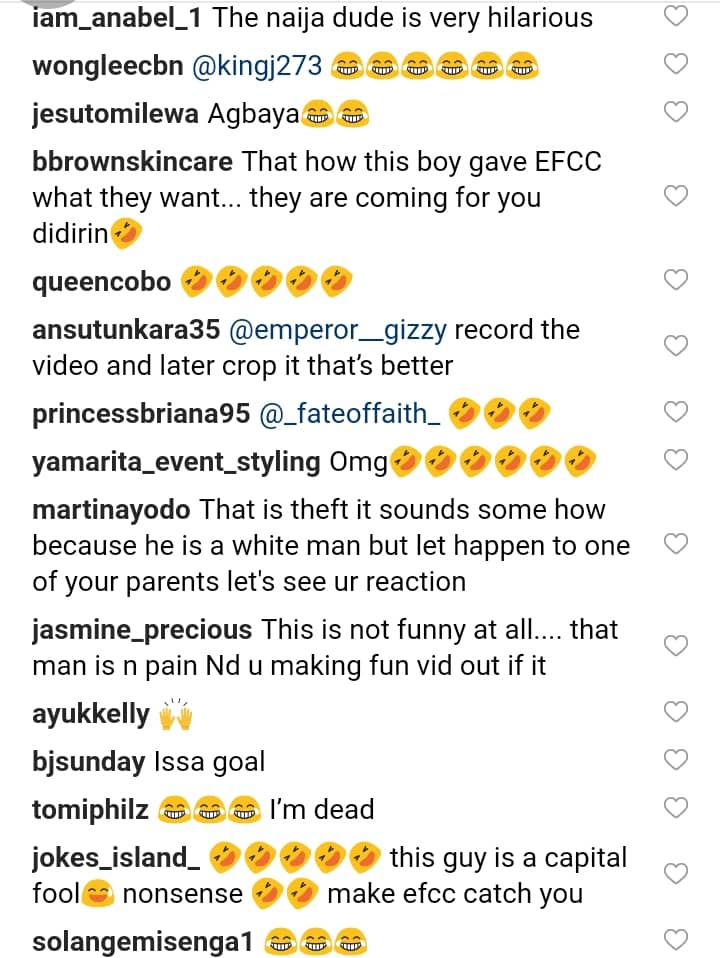Screen dimensions: 720x958
Task: Heart queencobo's emoji comment
Action: [x=677, y=280]
